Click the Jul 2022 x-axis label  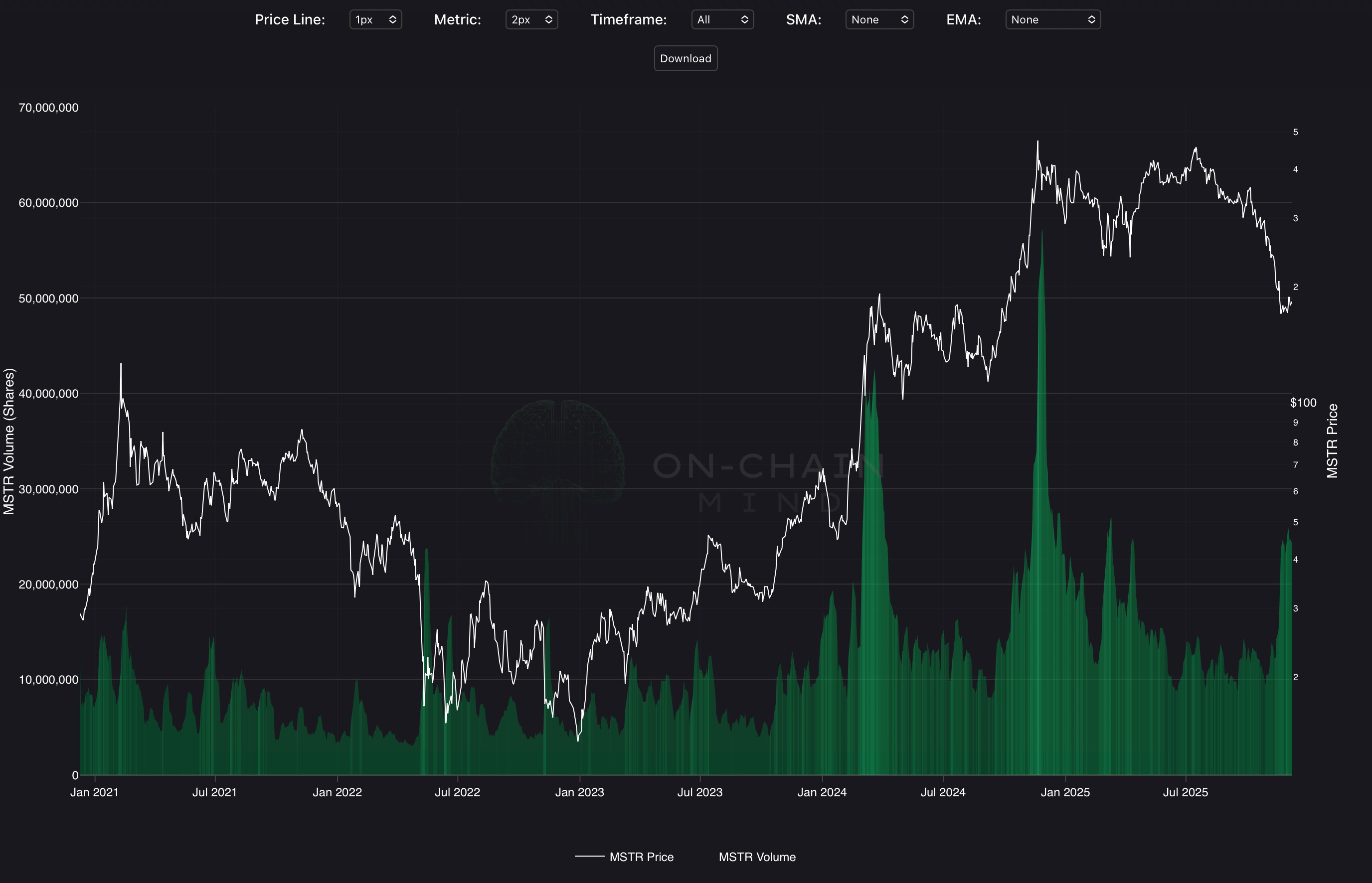(x=457, y=792)
